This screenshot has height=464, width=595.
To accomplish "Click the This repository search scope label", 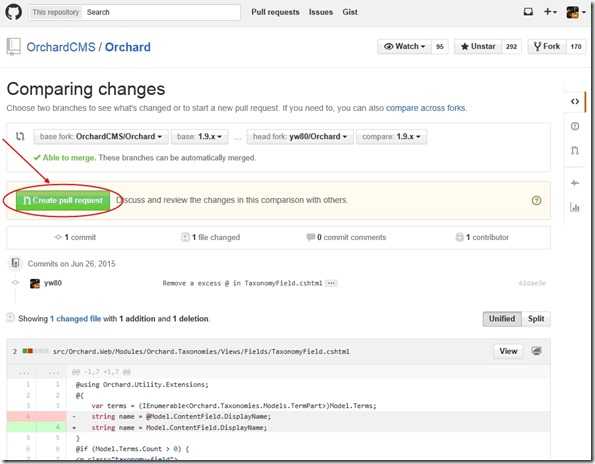I will point(56,12).
